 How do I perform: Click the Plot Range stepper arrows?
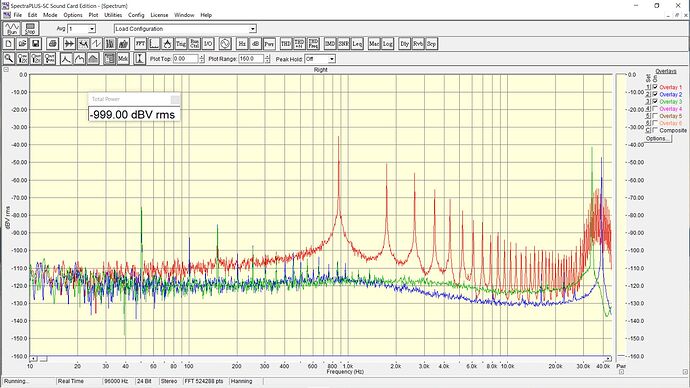point(267,59)
